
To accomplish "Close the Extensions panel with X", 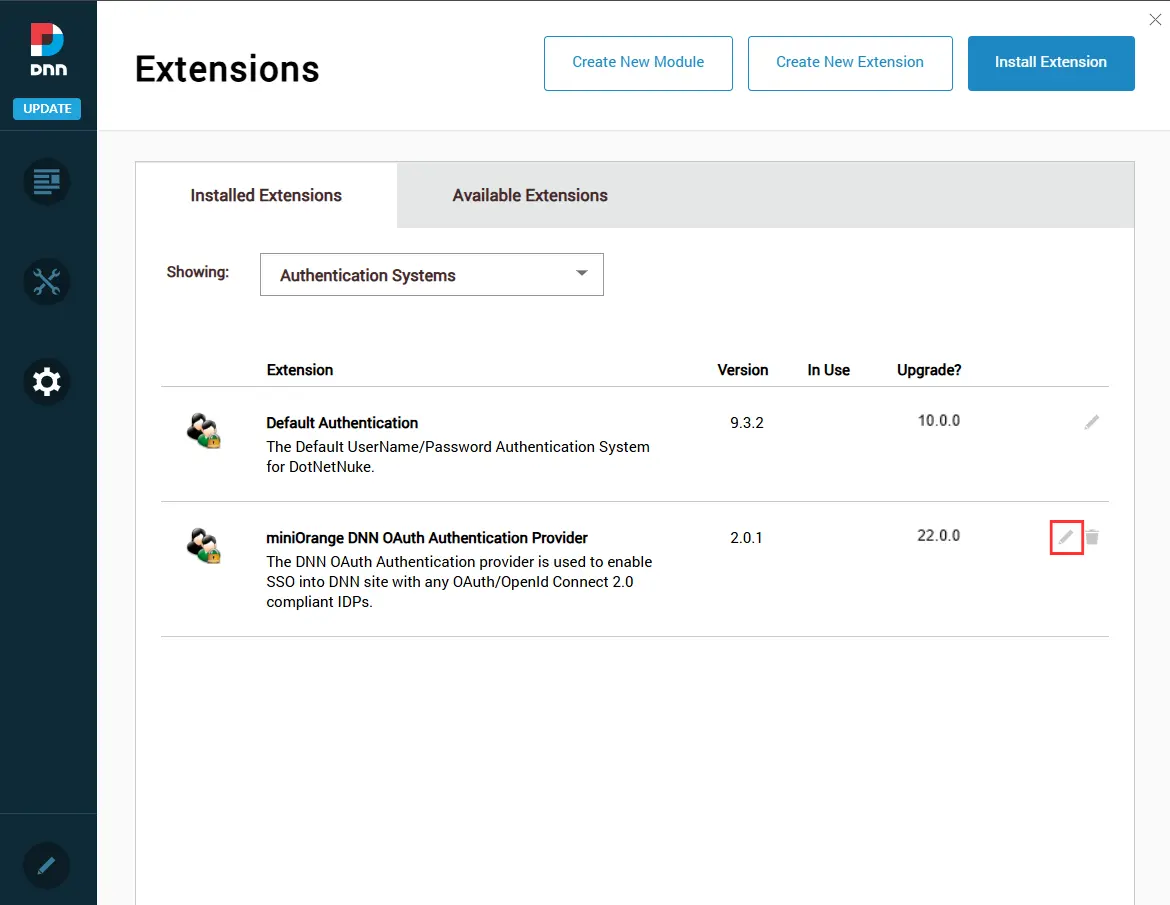I will 1155,20.
